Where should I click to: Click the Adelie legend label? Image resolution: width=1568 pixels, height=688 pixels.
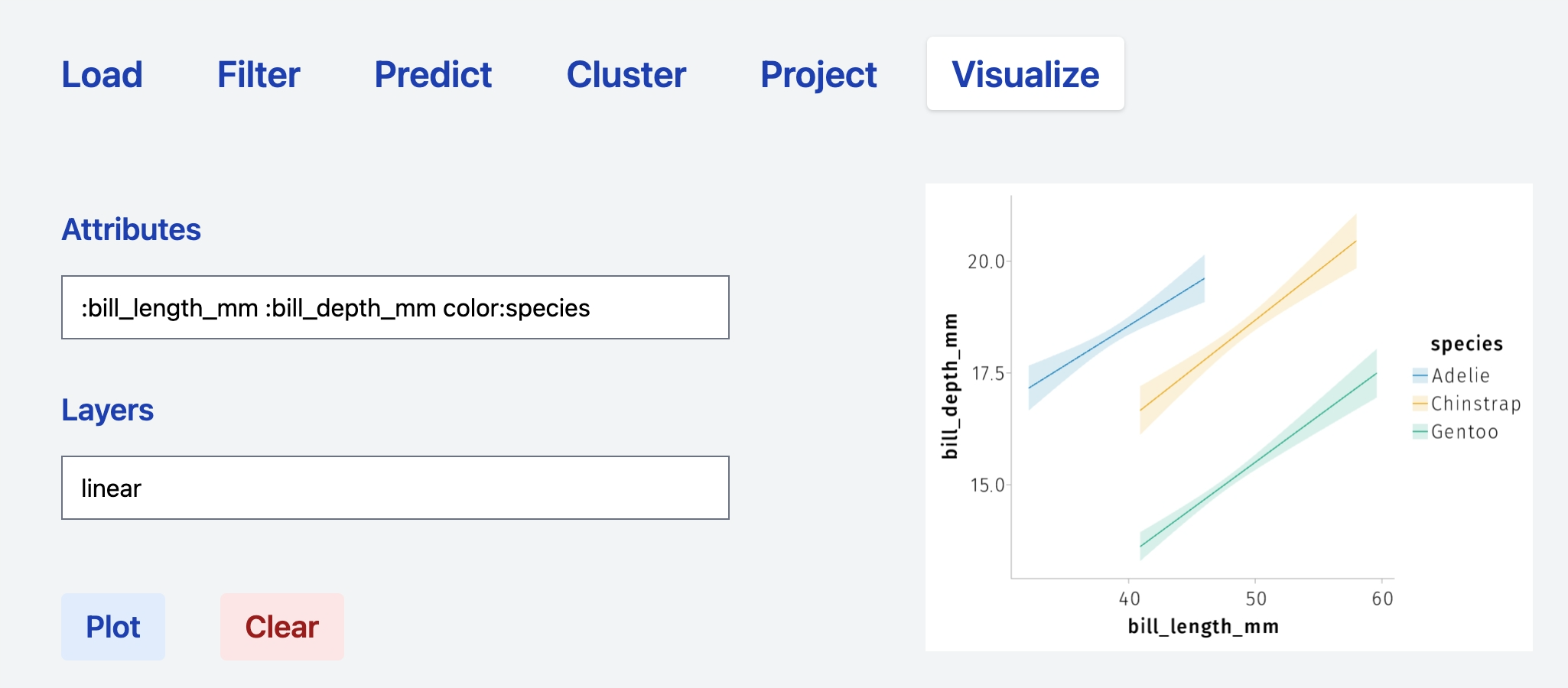pyautogui.click(x=1460, y=375)
